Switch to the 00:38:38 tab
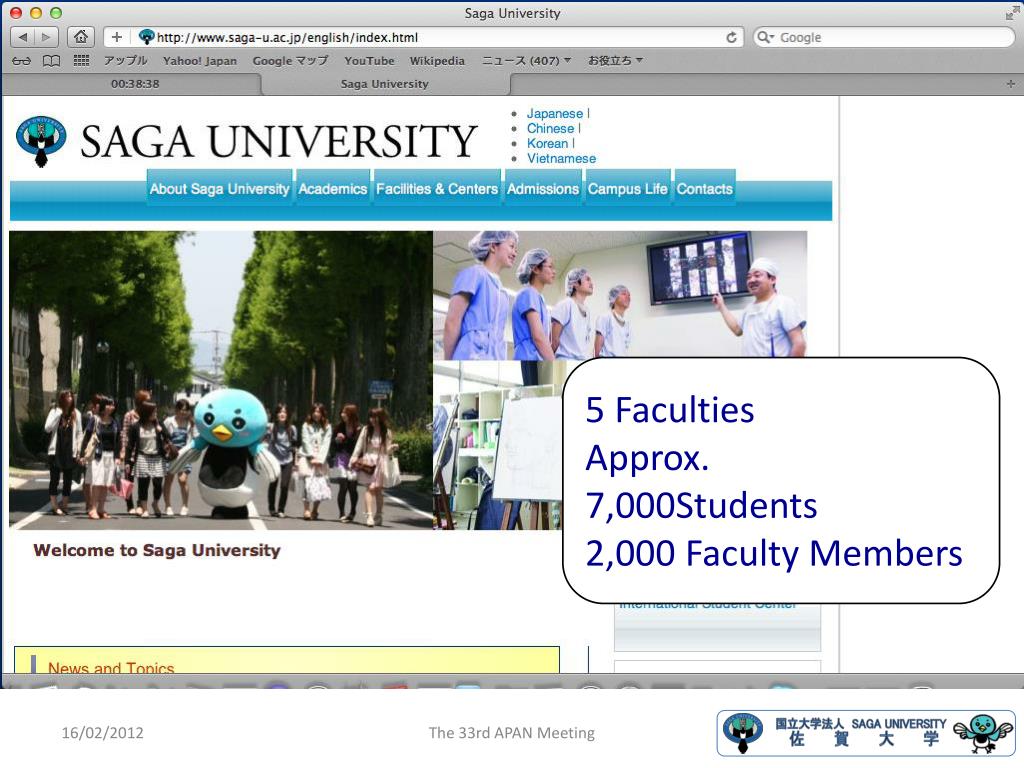The image size is (1024, 768). (x=135, y=84)
